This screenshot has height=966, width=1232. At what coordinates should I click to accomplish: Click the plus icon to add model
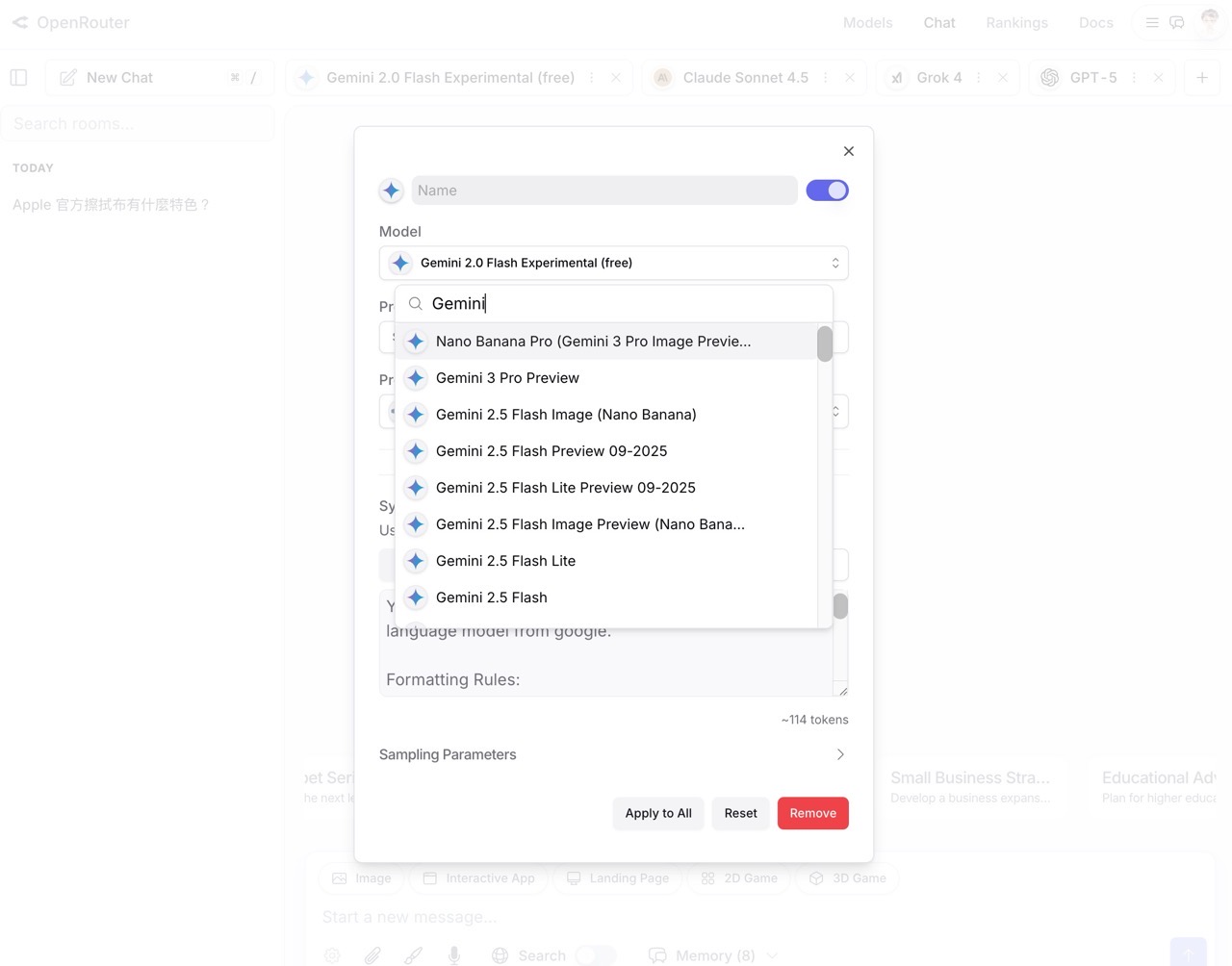click(1201, 78)
